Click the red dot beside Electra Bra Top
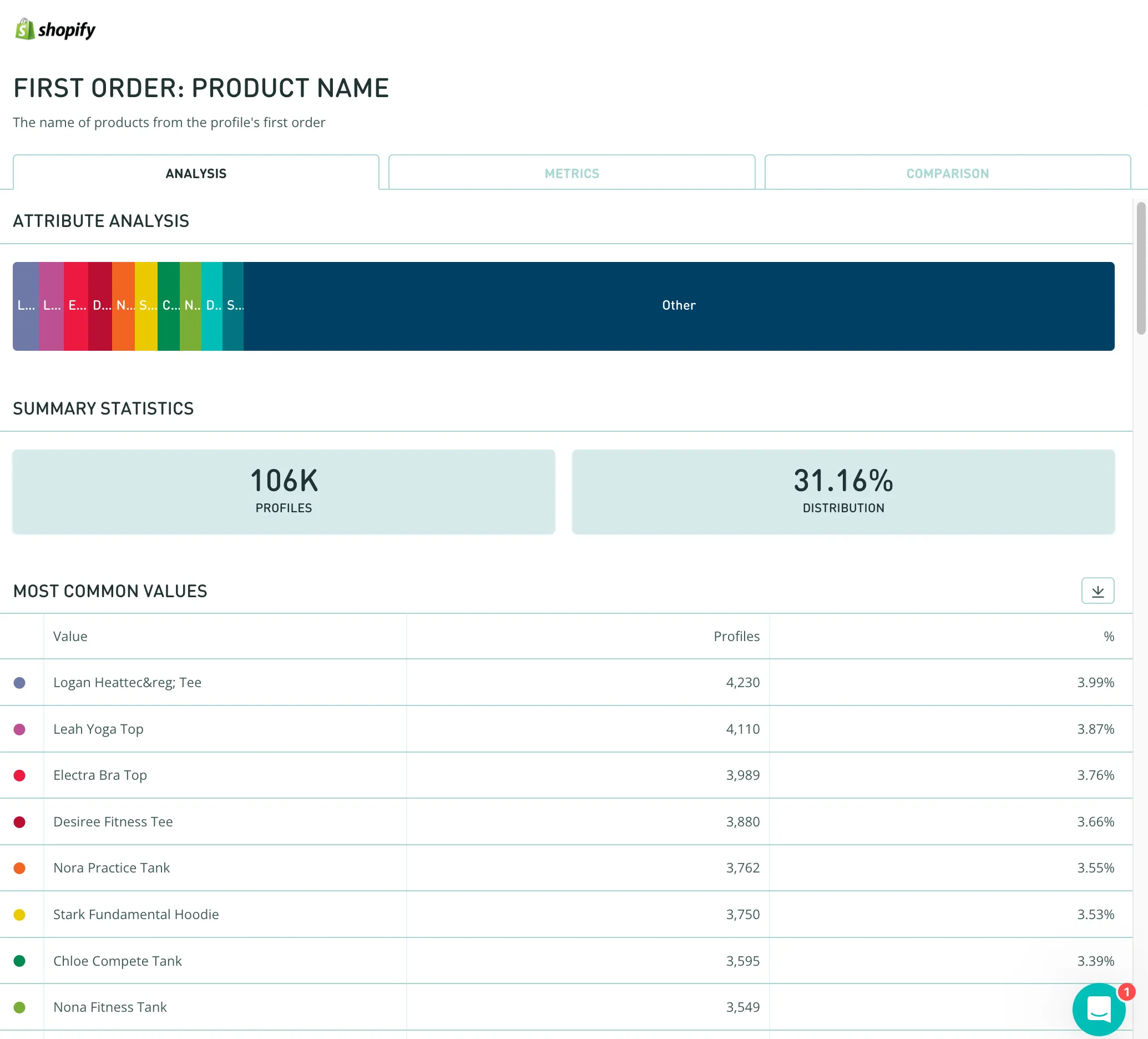 pyautogui.click(x=19, y=775)
